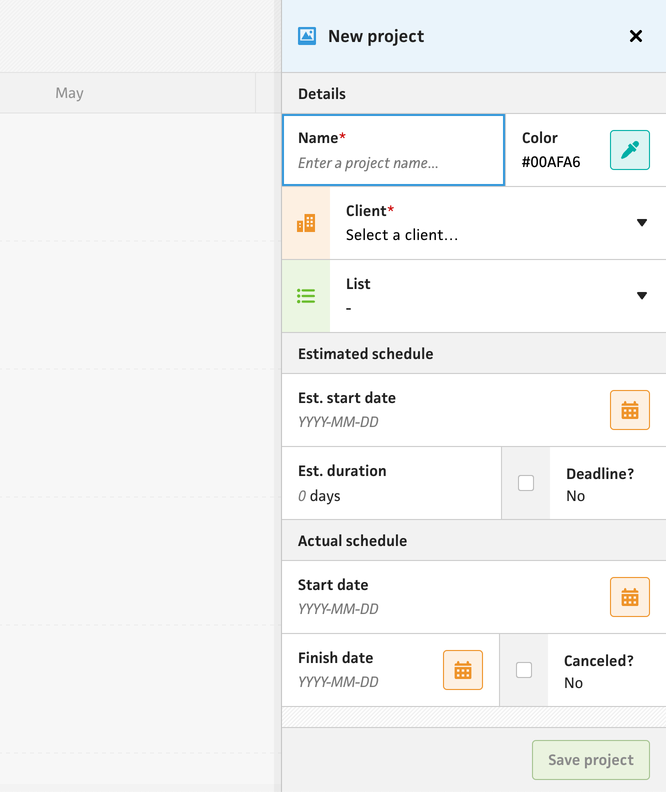Open calendar for actual Start date

[630, 597]
